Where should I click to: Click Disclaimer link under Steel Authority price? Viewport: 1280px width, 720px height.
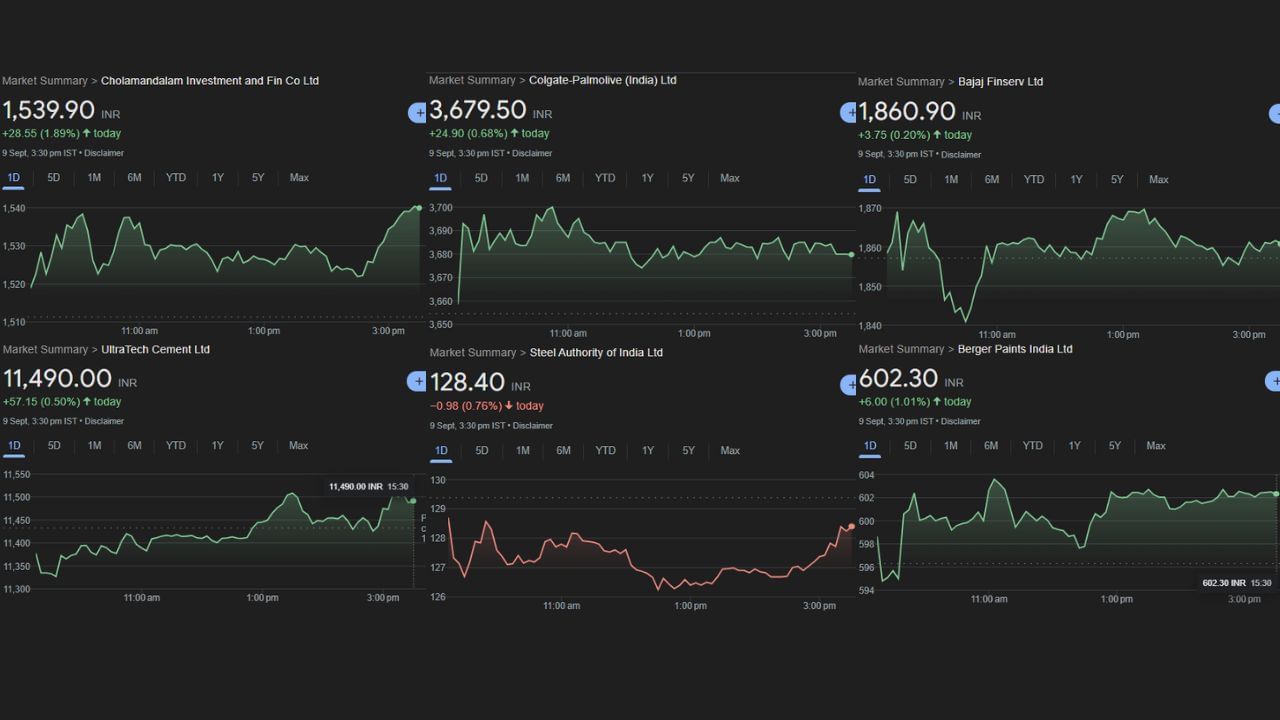click(532, 425)
